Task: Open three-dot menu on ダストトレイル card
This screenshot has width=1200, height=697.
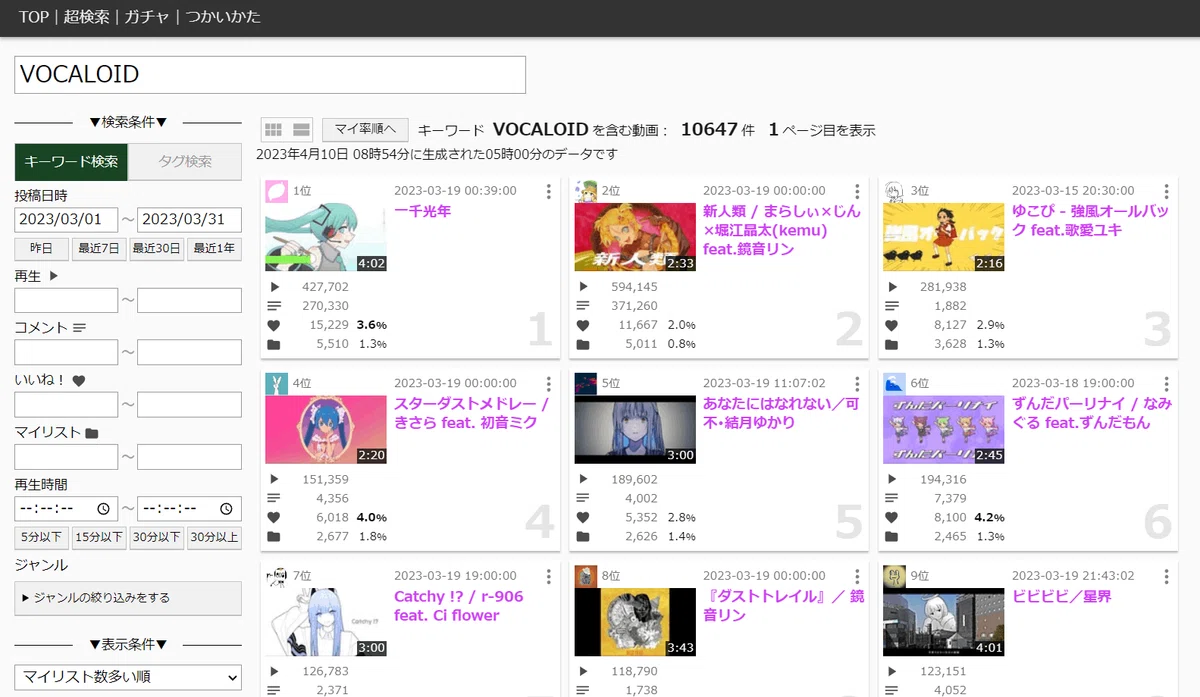Action: coord(857,577)
